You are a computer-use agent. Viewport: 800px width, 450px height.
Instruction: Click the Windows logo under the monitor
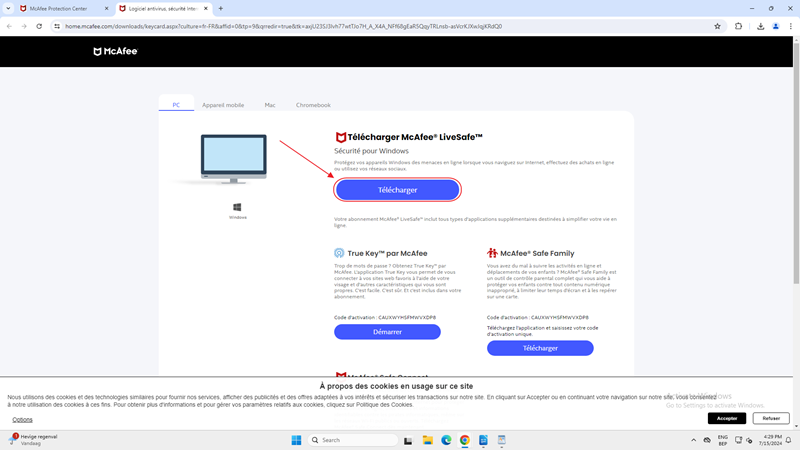click(237, 207)
